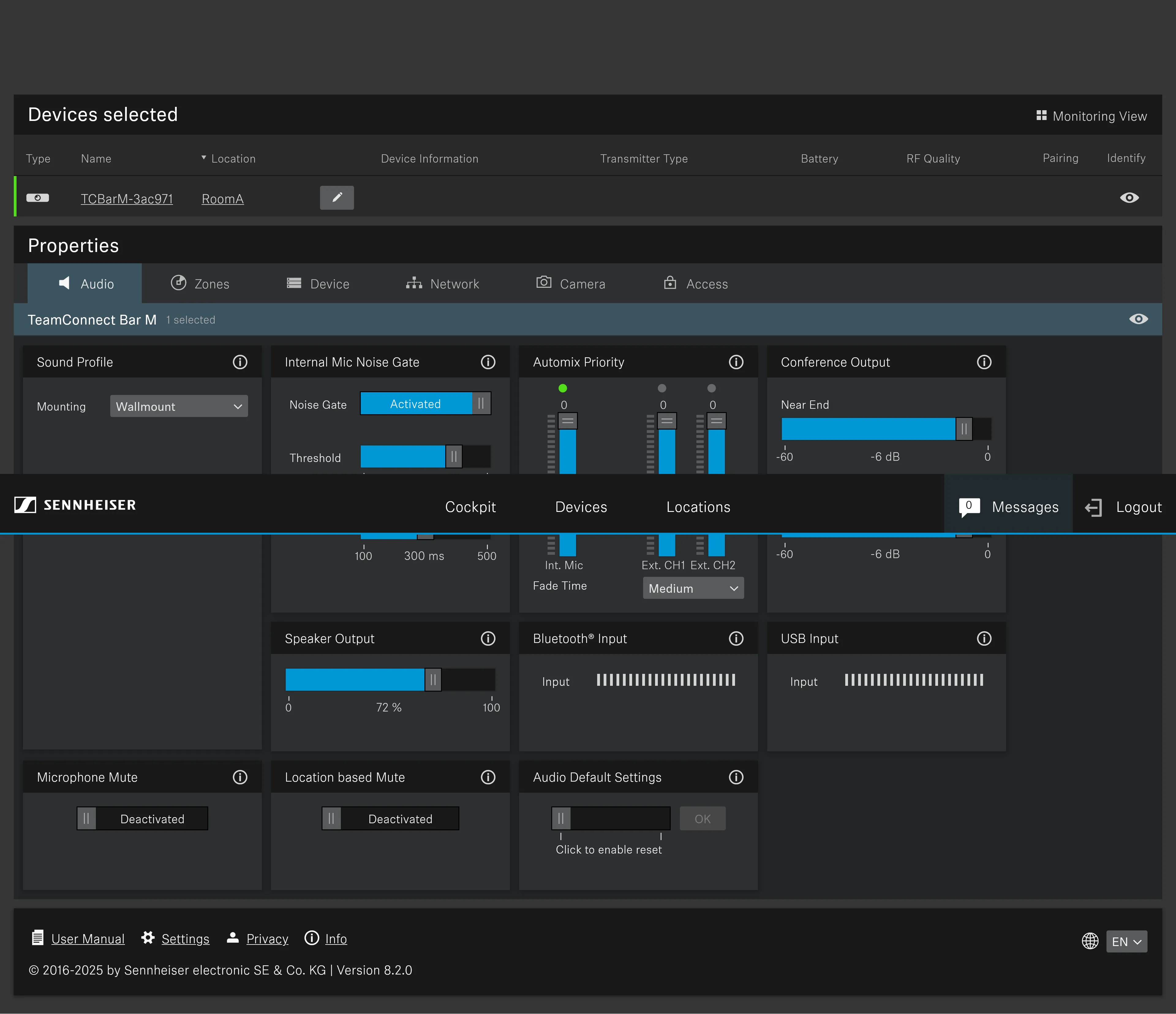Click the Access tab's padlock icon

pos(670,282)
